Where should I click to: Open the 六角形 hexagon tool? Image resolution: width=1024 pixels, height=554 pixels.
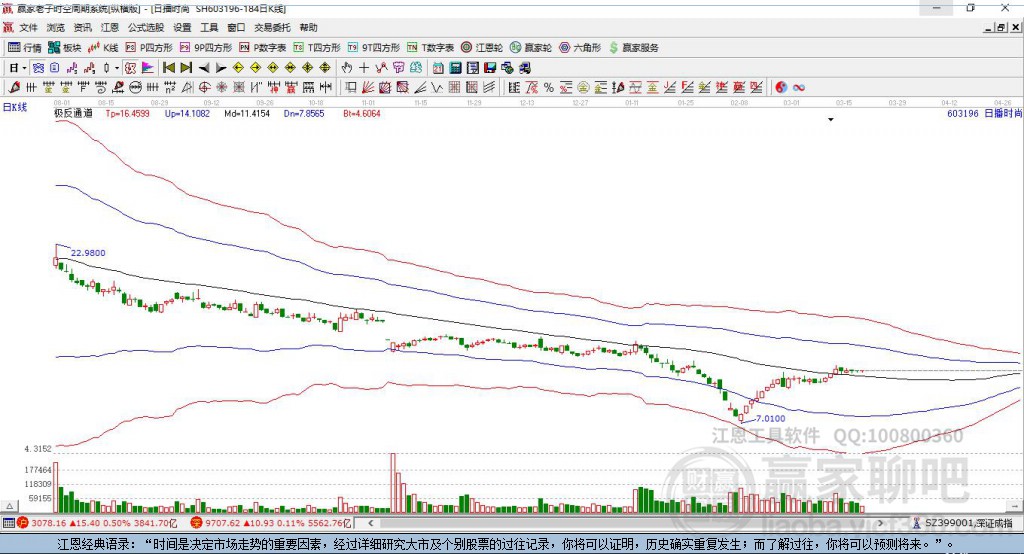pyautogui.click(x=580, y=48)
